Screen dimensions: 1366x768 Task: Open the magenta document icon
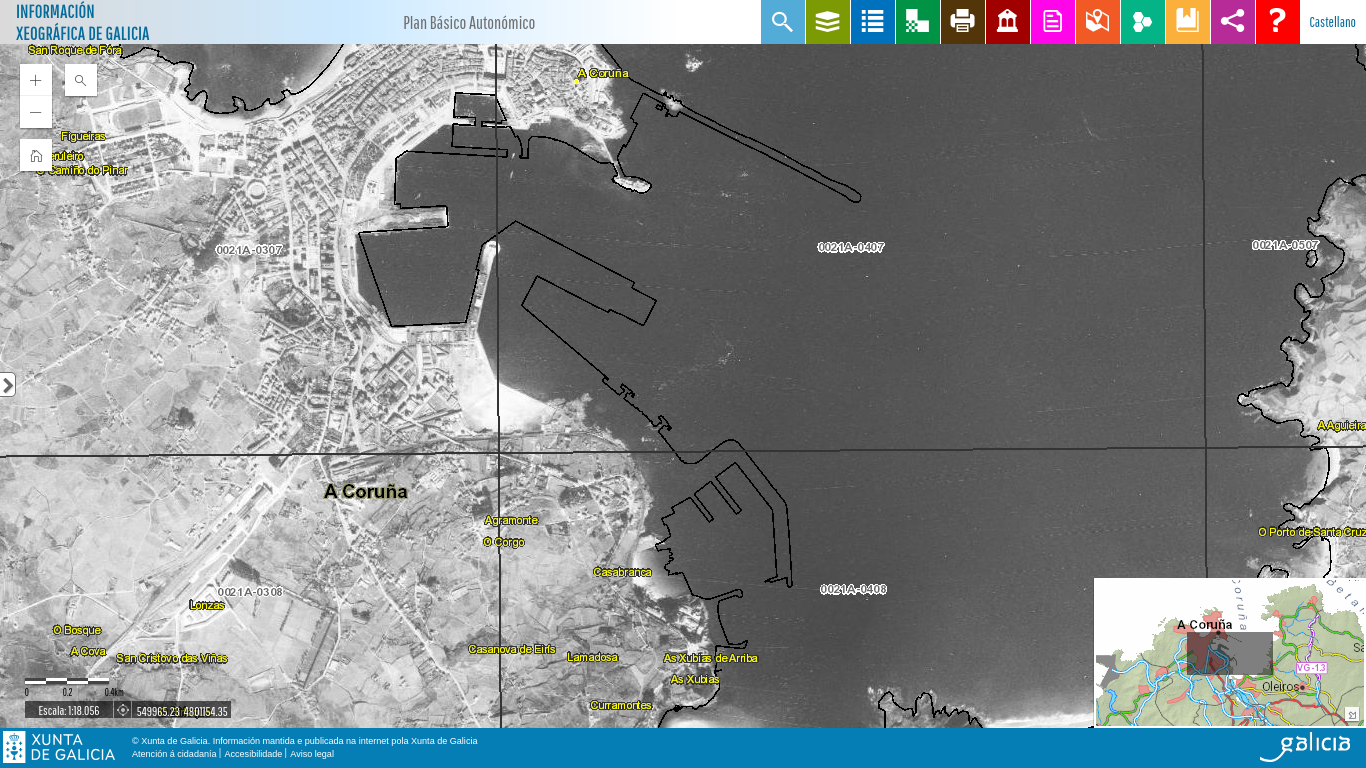[1053, 22]
